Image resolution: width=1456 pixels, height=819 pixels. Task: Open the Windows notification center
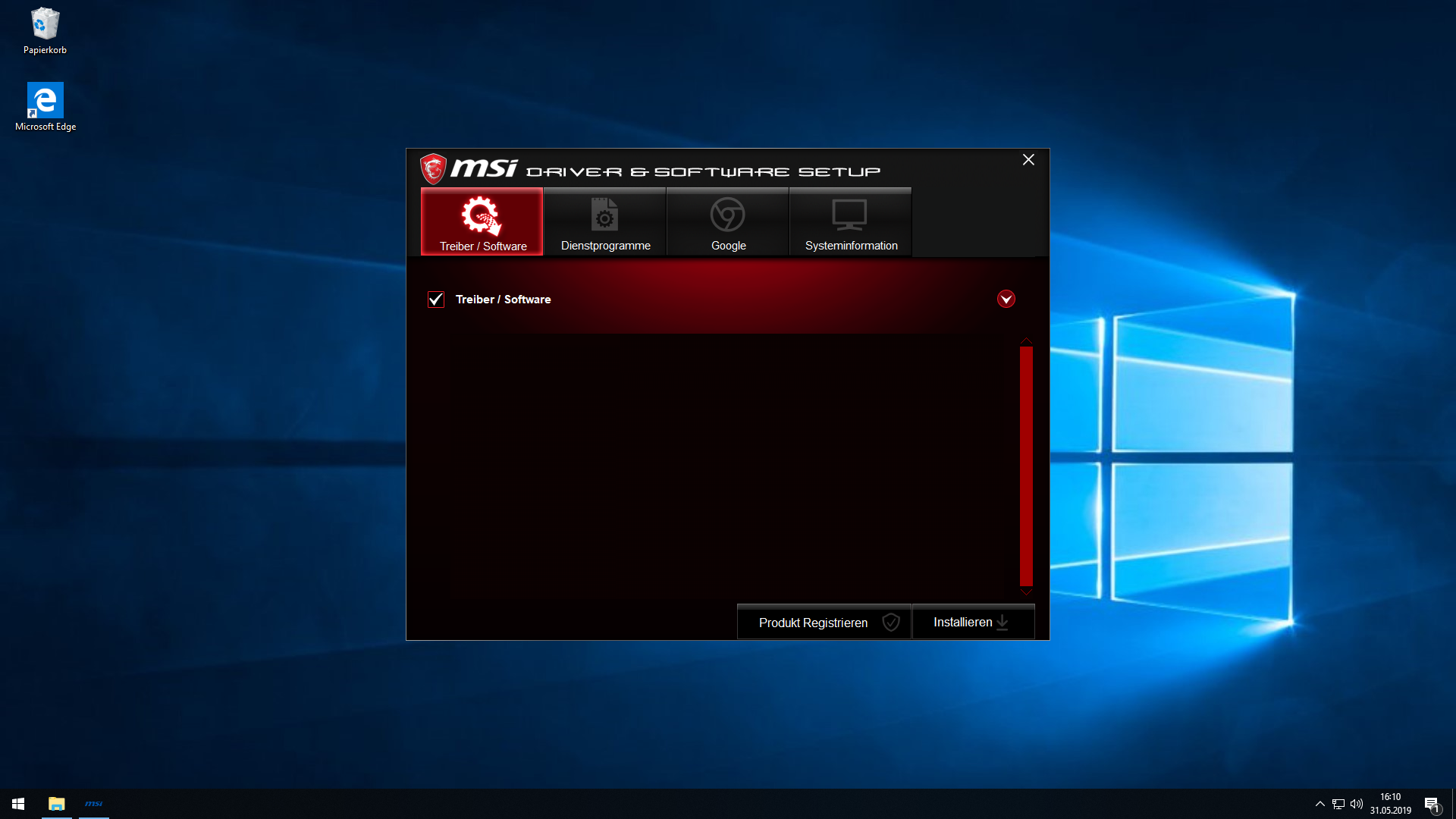[1432, 804]
